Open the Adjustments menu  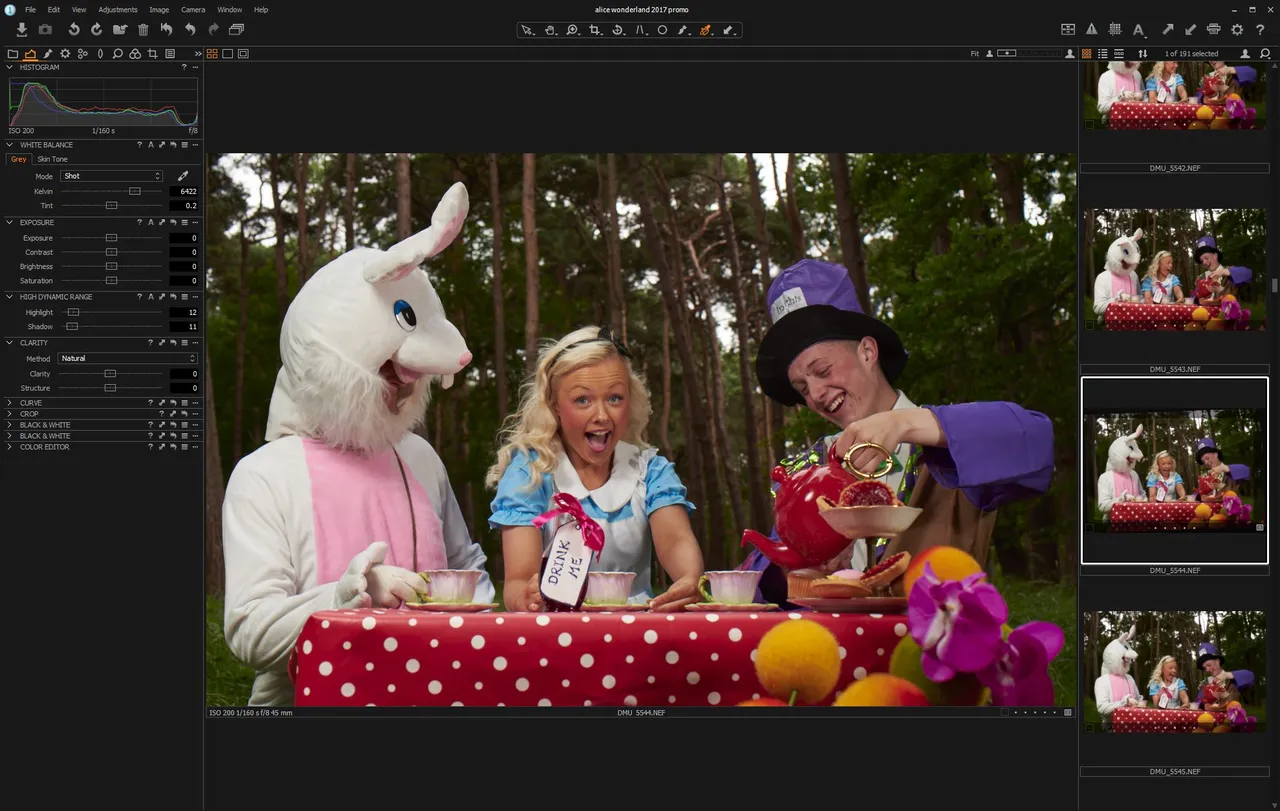click(x=118, y=9)
